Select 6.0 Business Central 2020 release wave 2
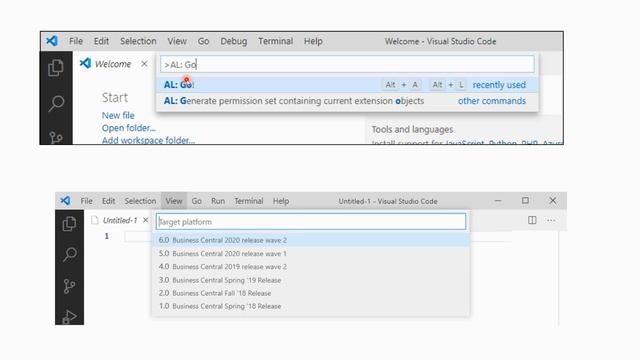Image resolution: width=640 pixels, height=360 pixels. (x=311, y=240)
